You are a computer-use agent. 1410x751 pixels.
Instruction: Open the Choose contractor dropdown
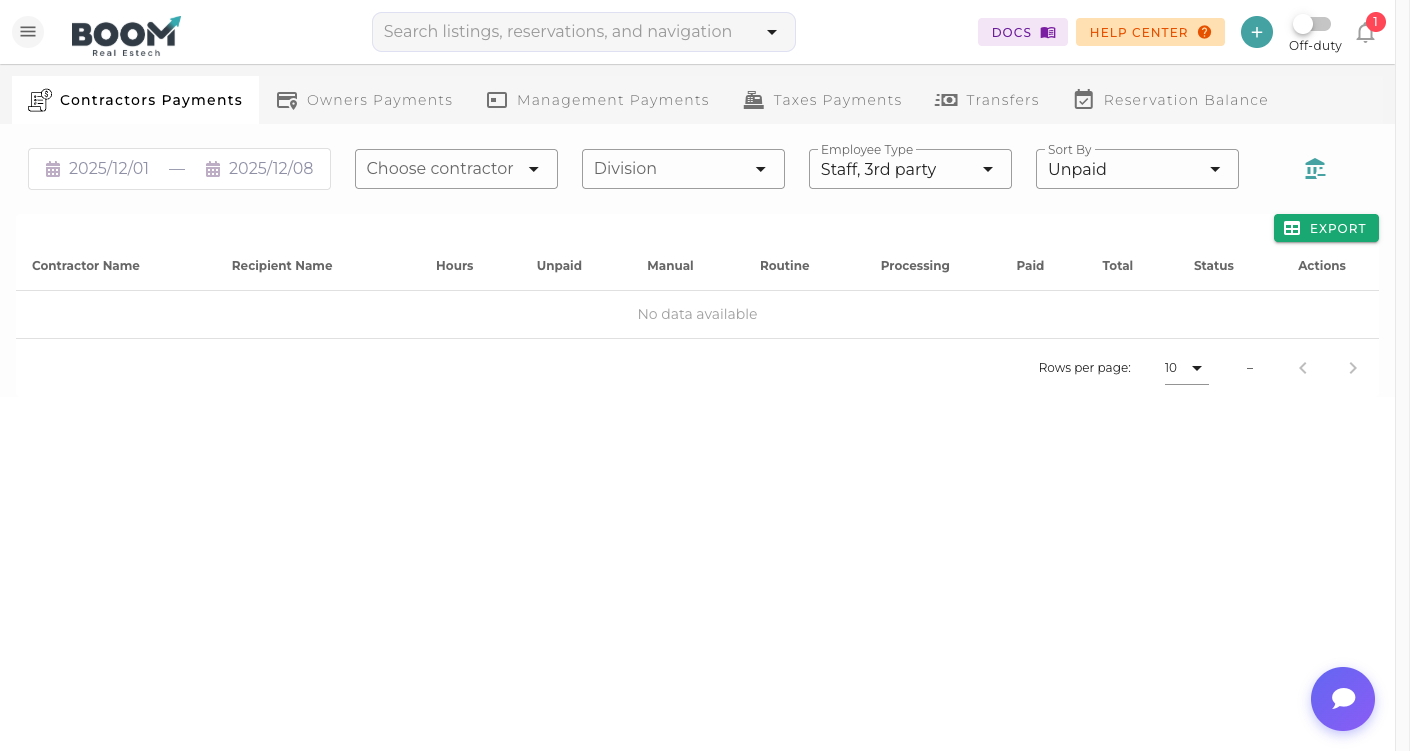click(456, 168)
